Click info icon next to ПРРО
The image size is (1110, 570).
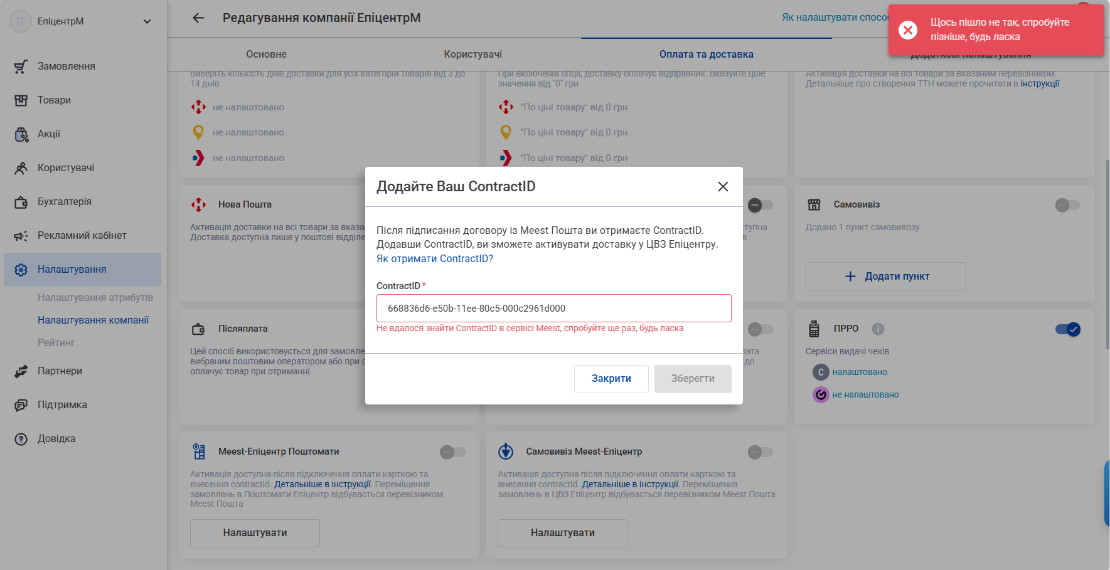click(x=879, y=329)
